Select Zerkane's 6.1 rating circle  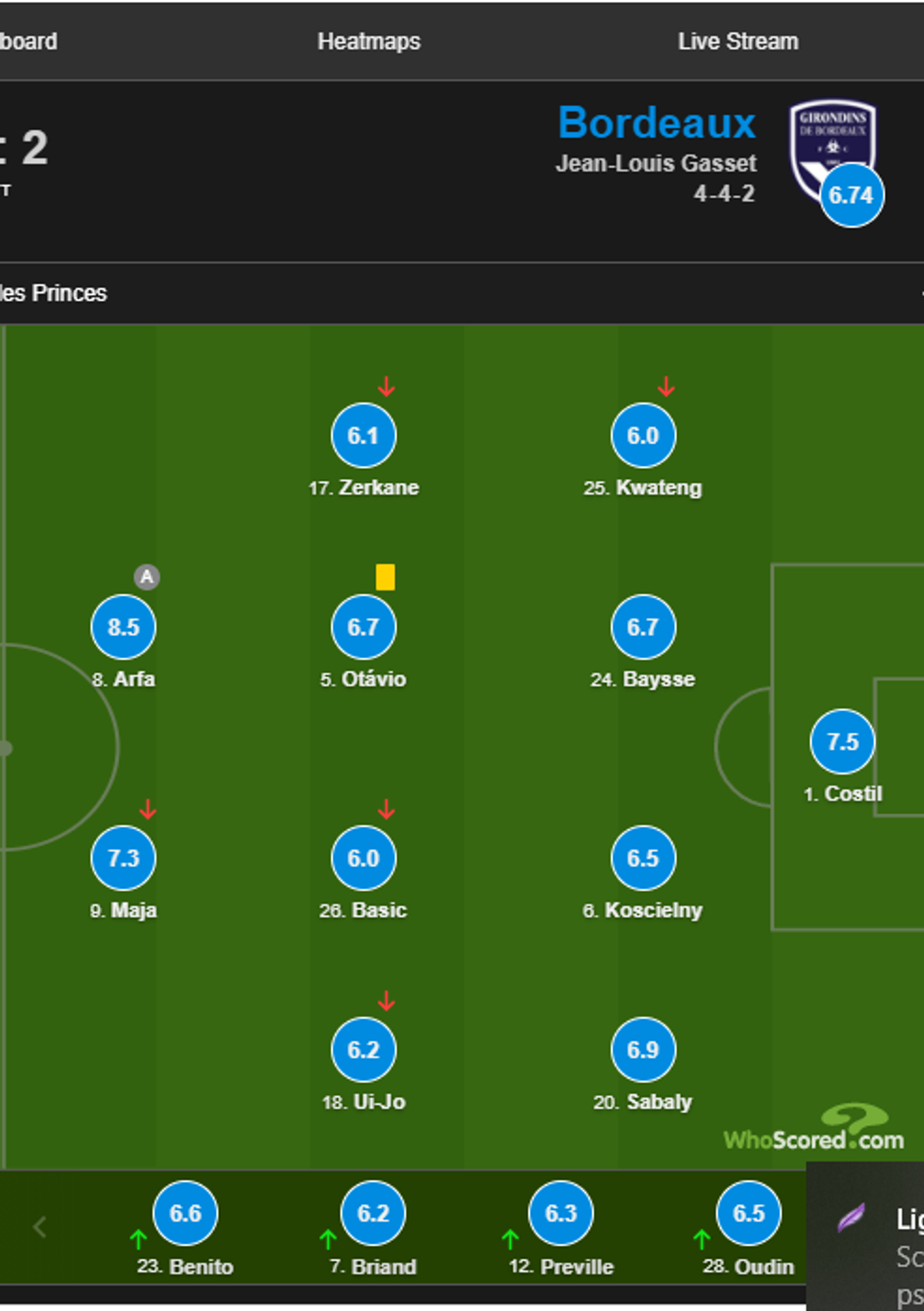point(363,436)
